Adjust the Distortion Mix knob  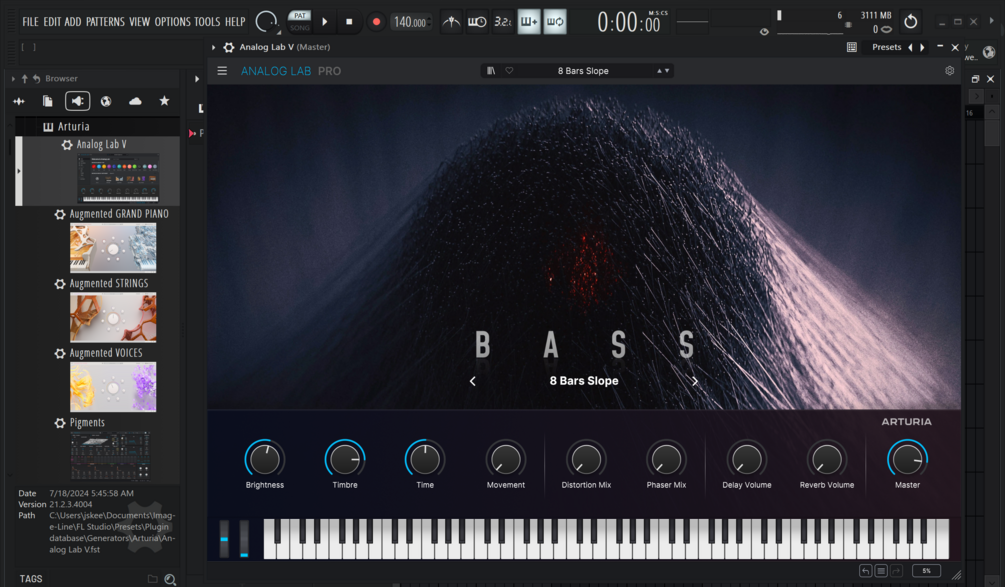tap(586, 459)
